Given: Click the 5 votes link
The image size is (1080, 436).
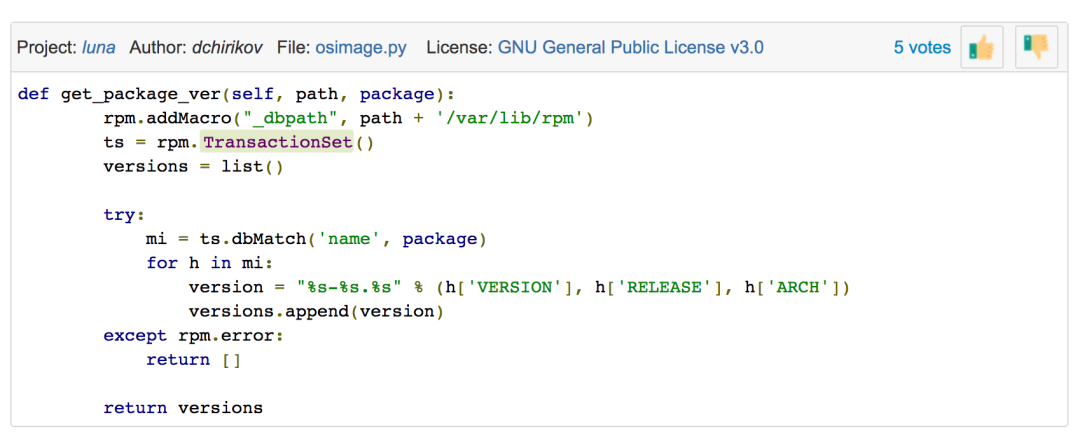Looking at the screenshot, I should [922, 47].
